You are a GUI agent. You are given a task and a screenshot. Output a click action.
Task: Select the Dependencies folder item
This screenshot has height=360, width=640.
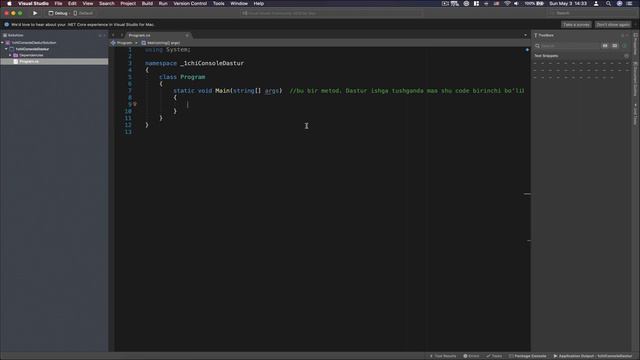click(31, 55)
